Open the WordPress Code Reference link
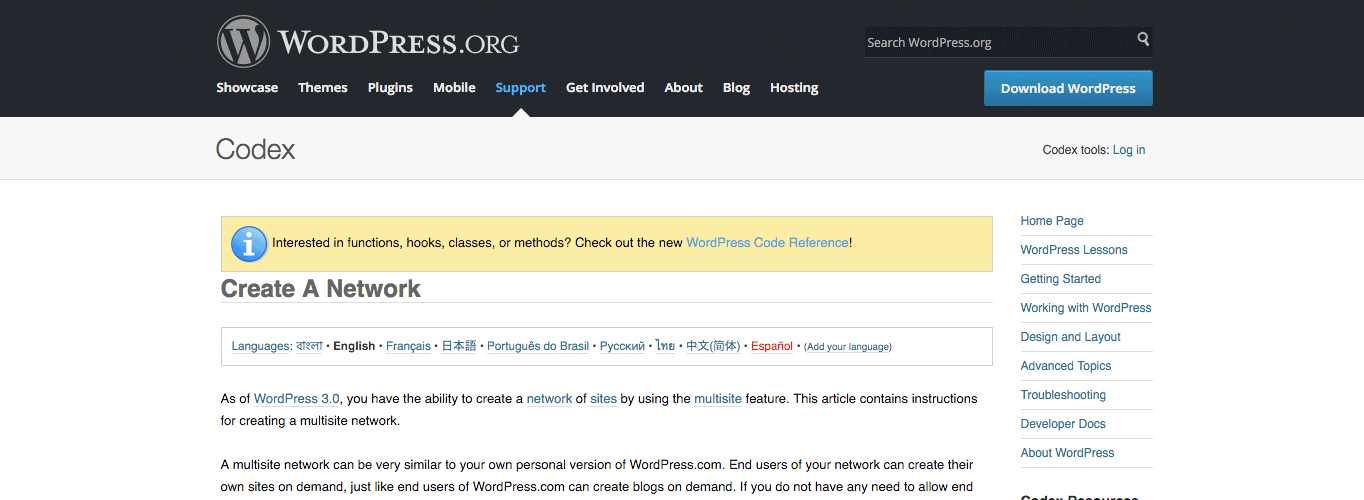 pyautogui.click(x=767, y=243)
